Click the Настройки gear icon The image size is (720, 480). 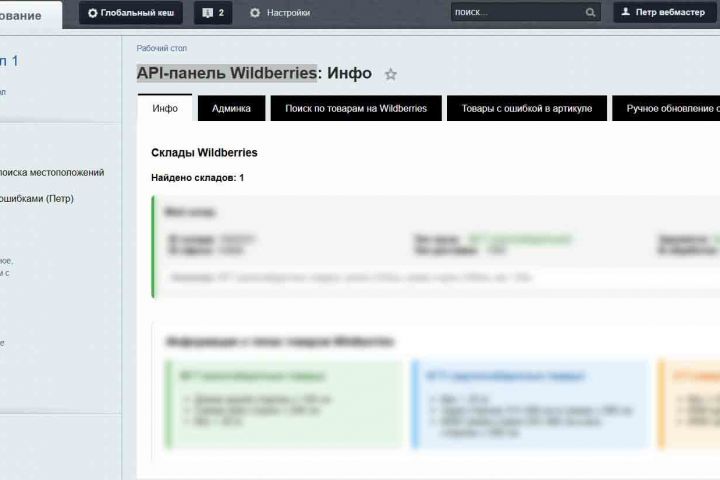255,13
